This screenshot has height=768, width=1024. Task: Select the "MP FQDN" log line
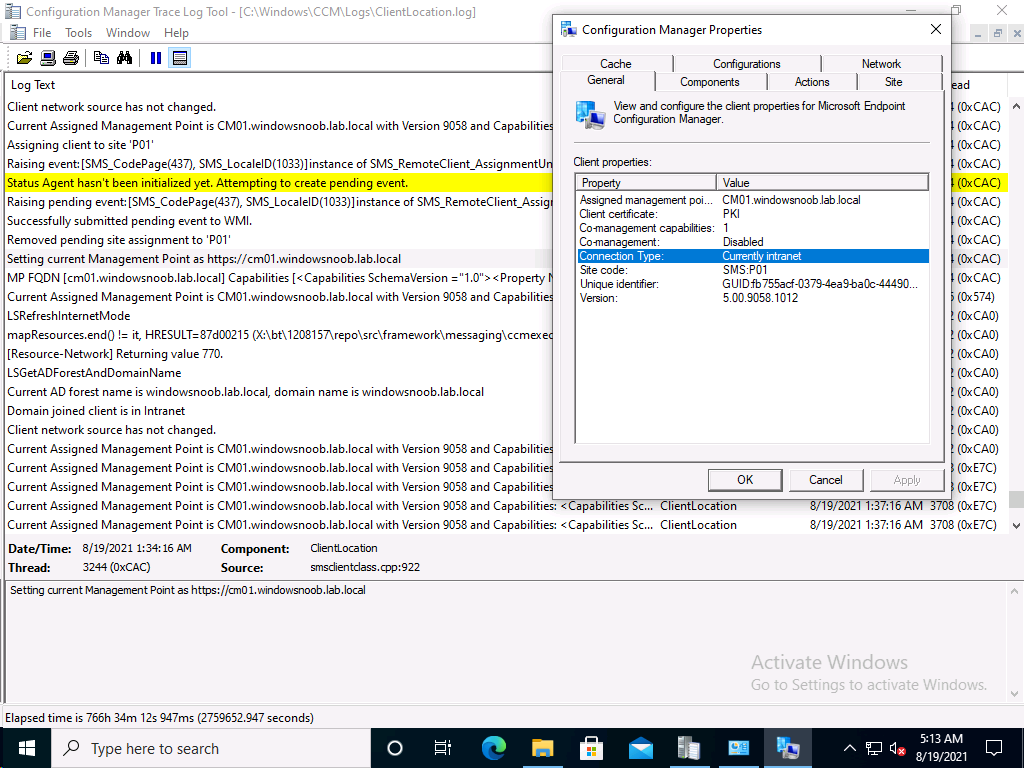click(x=279, y=278)
